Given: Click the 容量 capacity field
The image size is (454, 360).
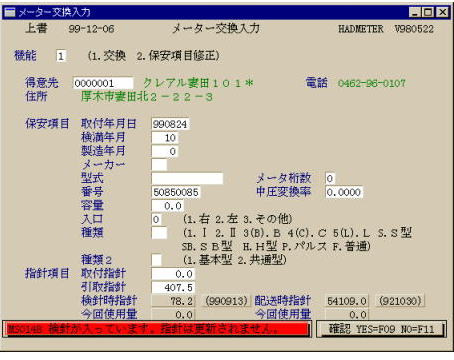Looking at the screenshot, I should tap(167, 206).
